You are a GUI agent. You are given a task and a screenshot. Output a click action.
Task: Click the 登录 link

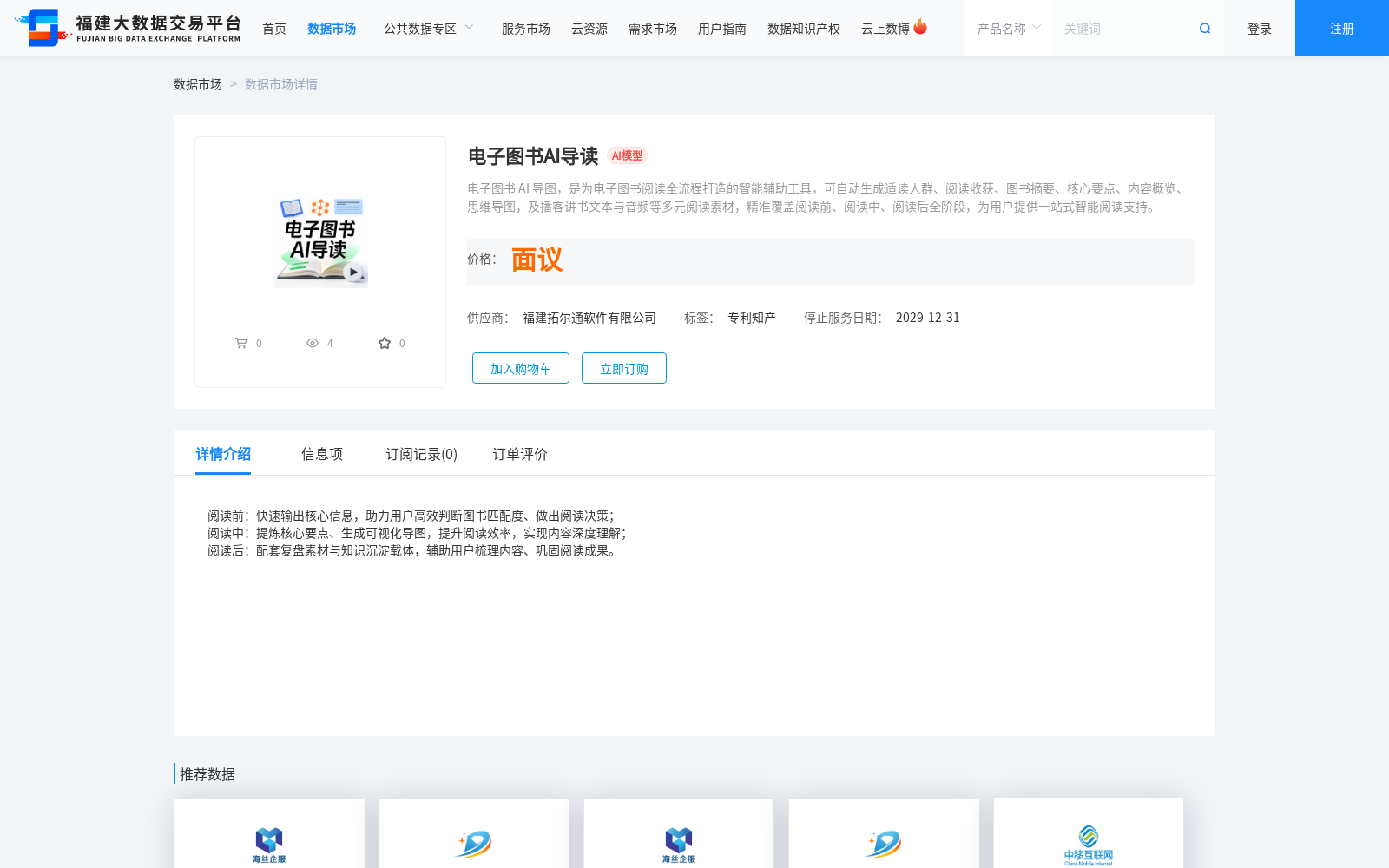point(1260,29)
